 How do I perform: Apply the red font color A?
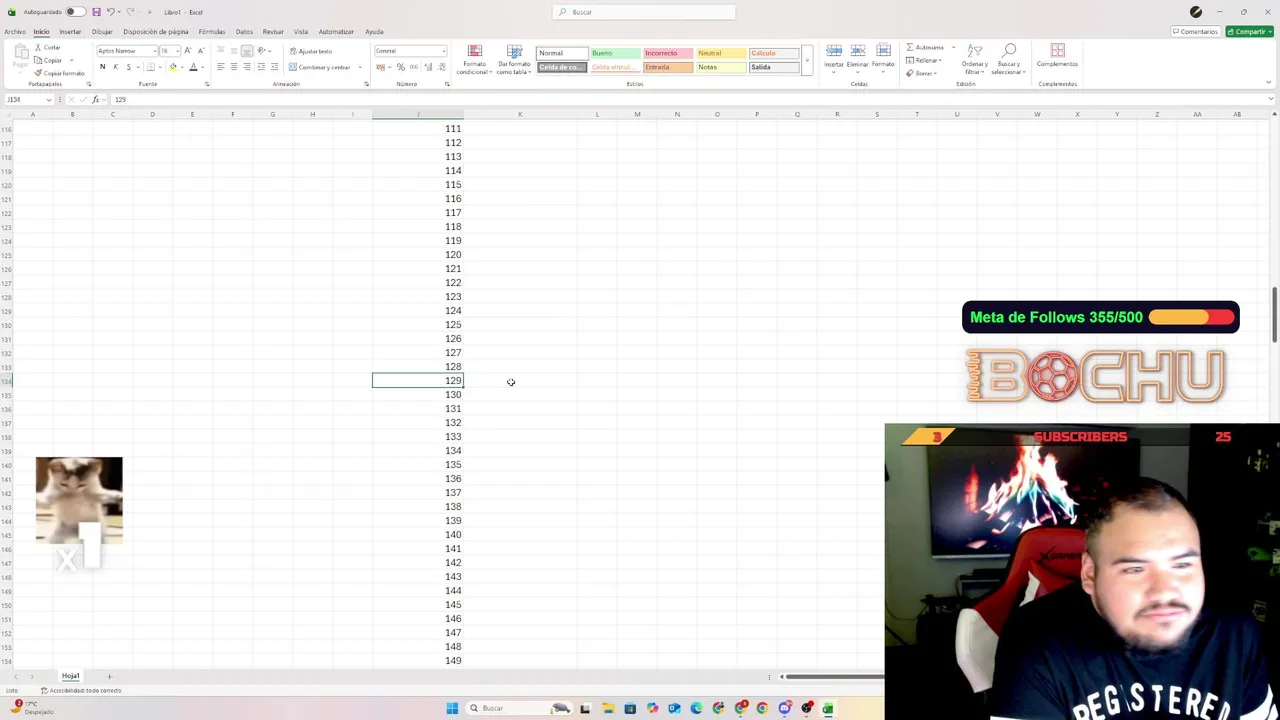pyautogui.click(x=193, y=67)
